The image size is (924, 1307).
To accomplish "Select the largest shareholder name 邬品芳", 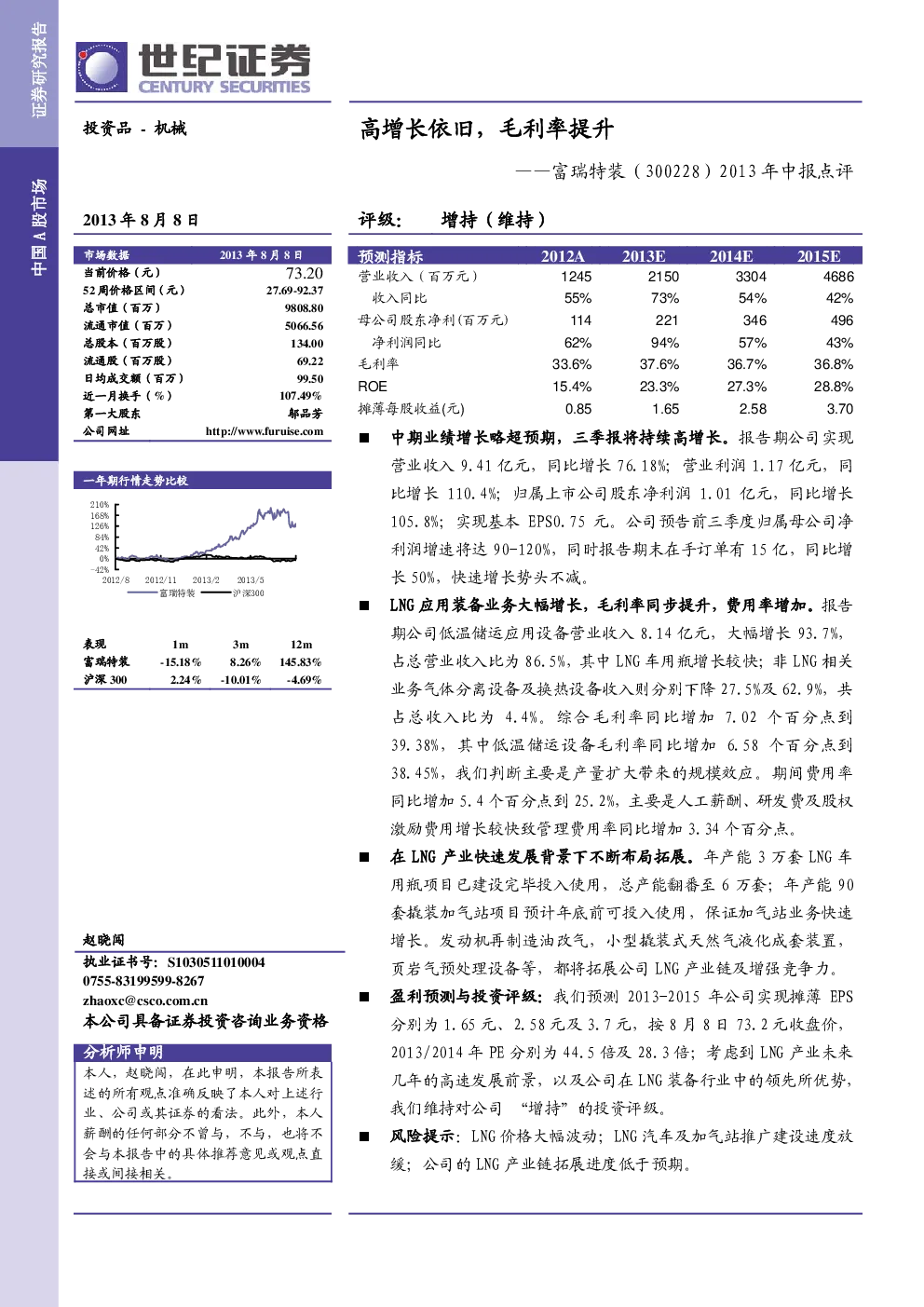I will pos(306,414).
